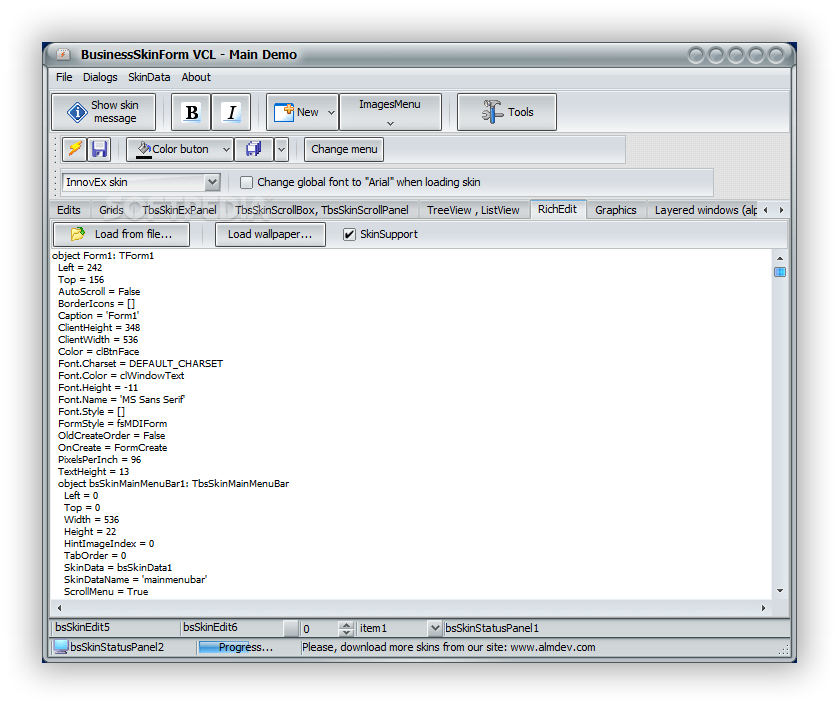Click the Progress bar in status bar

[x=249, y=647]
